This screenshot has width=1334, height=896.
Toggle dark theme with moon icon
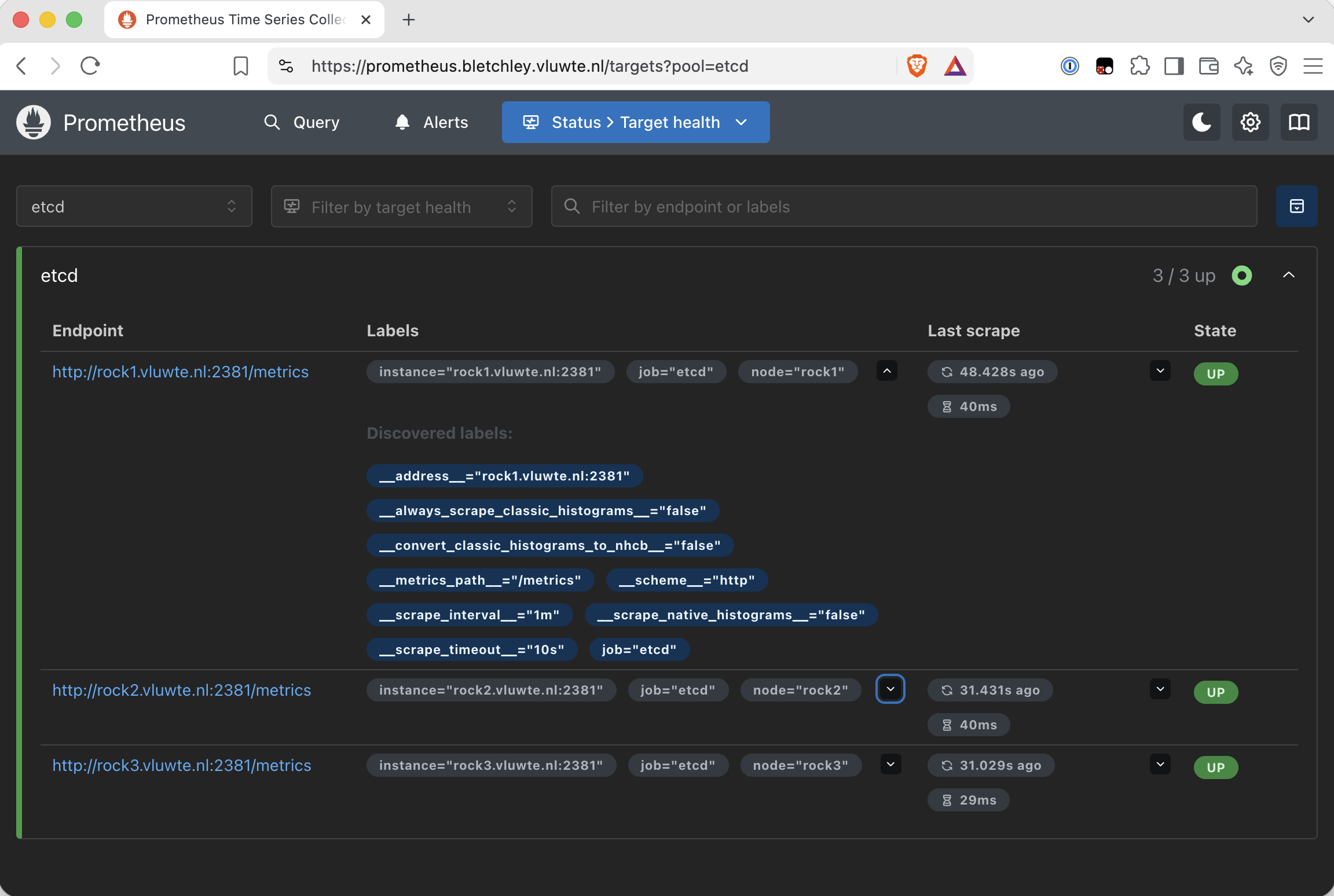click(x=1201, y=122)
